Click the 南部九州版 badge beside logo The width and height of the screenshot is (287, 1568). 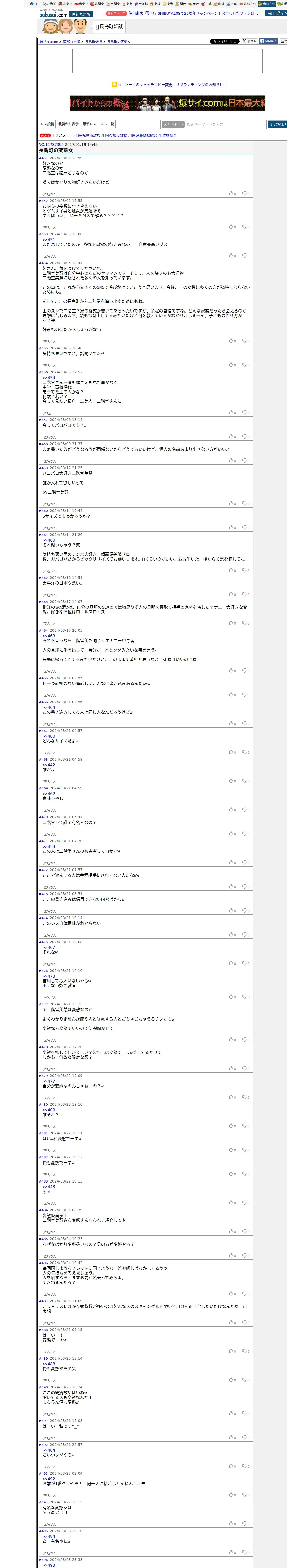click(81, 14)
